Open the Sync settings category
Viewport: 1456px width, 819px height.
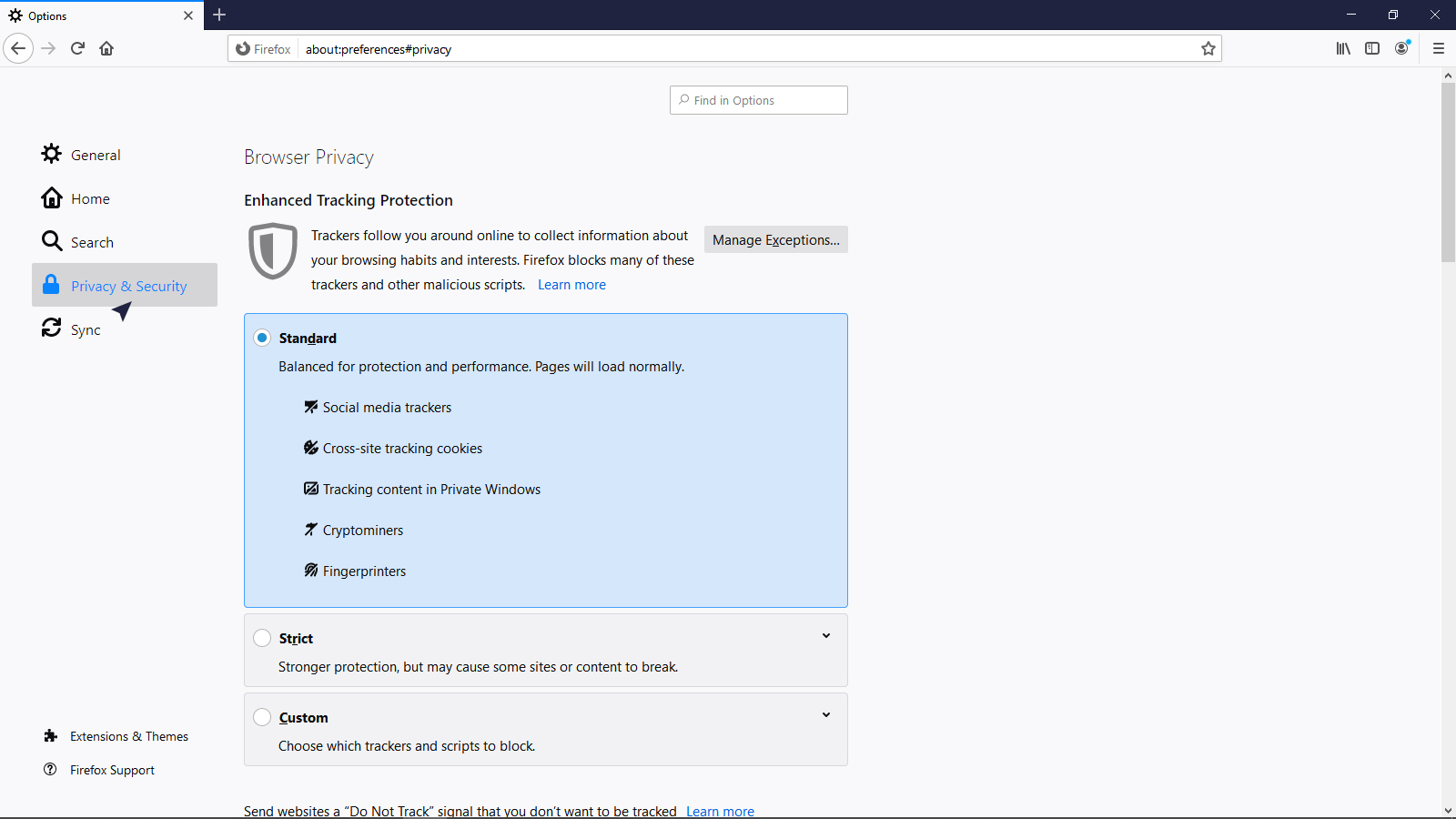pos(85,329)
